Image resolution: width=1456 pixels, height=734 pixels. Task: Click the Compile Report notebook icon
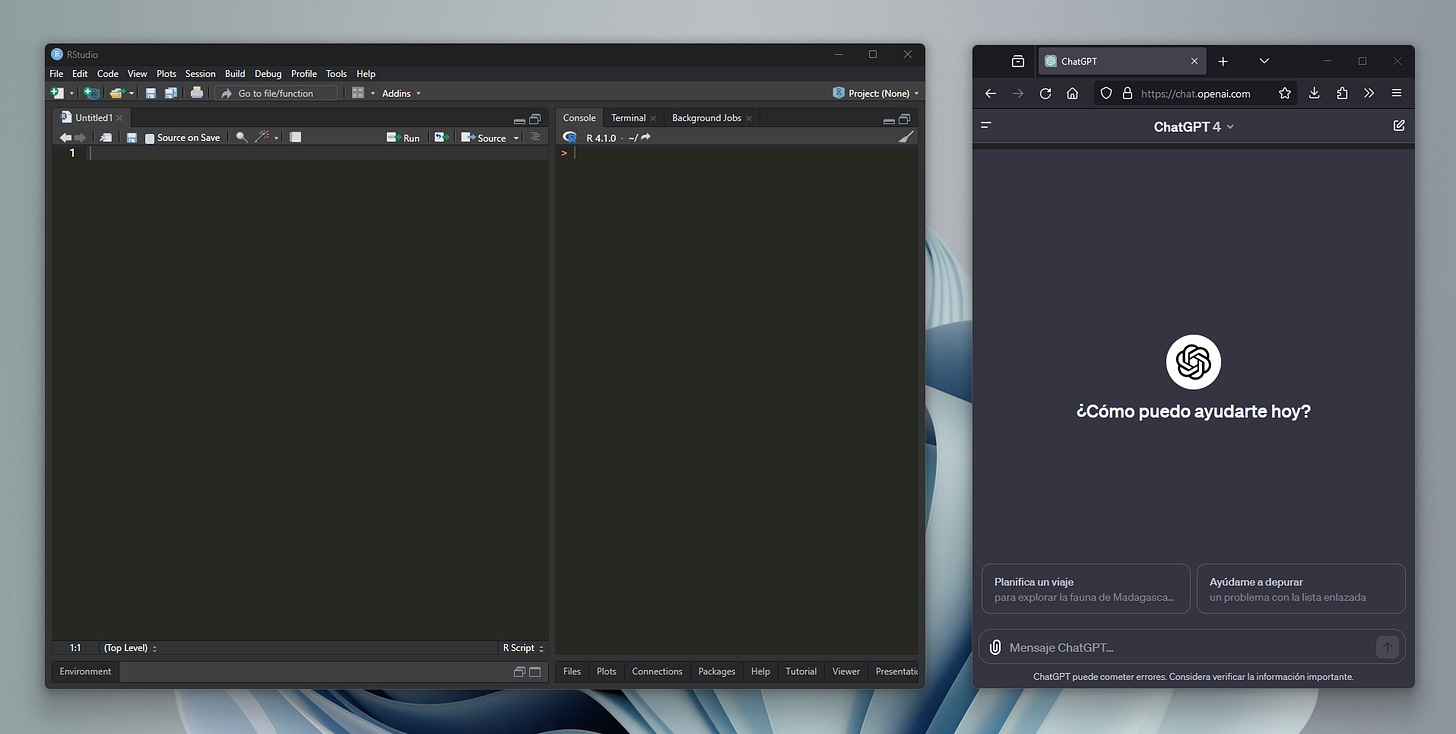pos(295,137)
